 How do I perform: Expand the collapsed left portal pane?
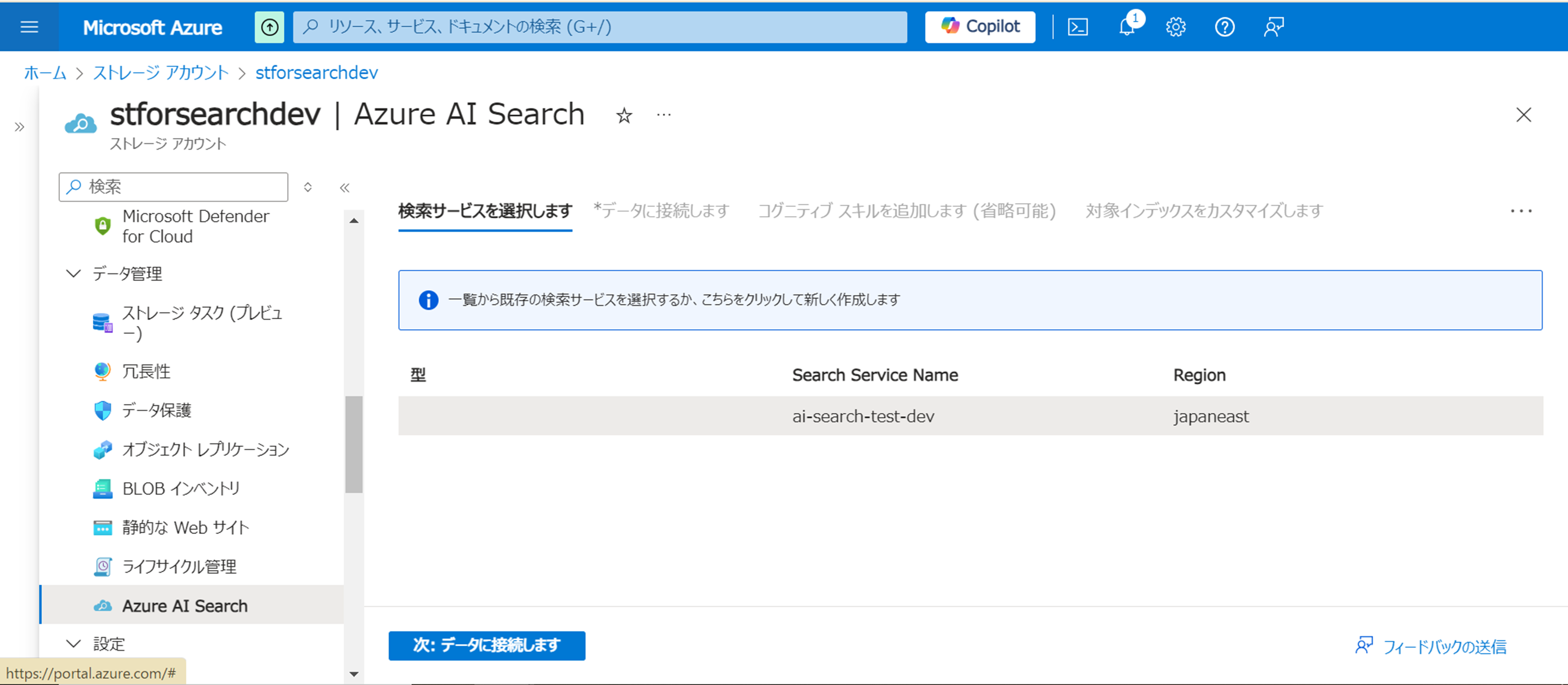19,127
